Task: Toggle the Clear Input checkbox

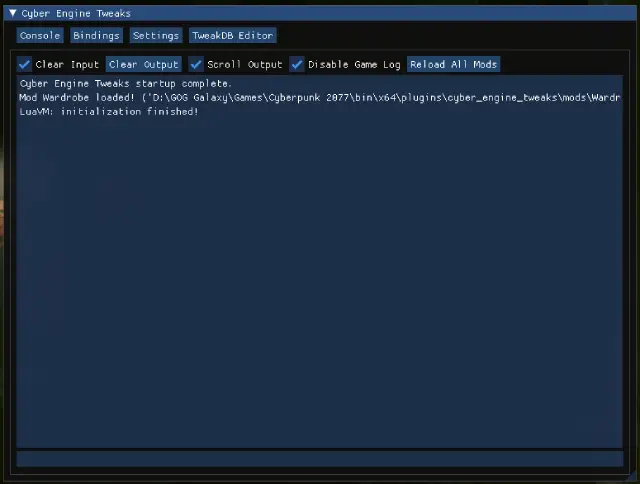Action: click(24, 64)
